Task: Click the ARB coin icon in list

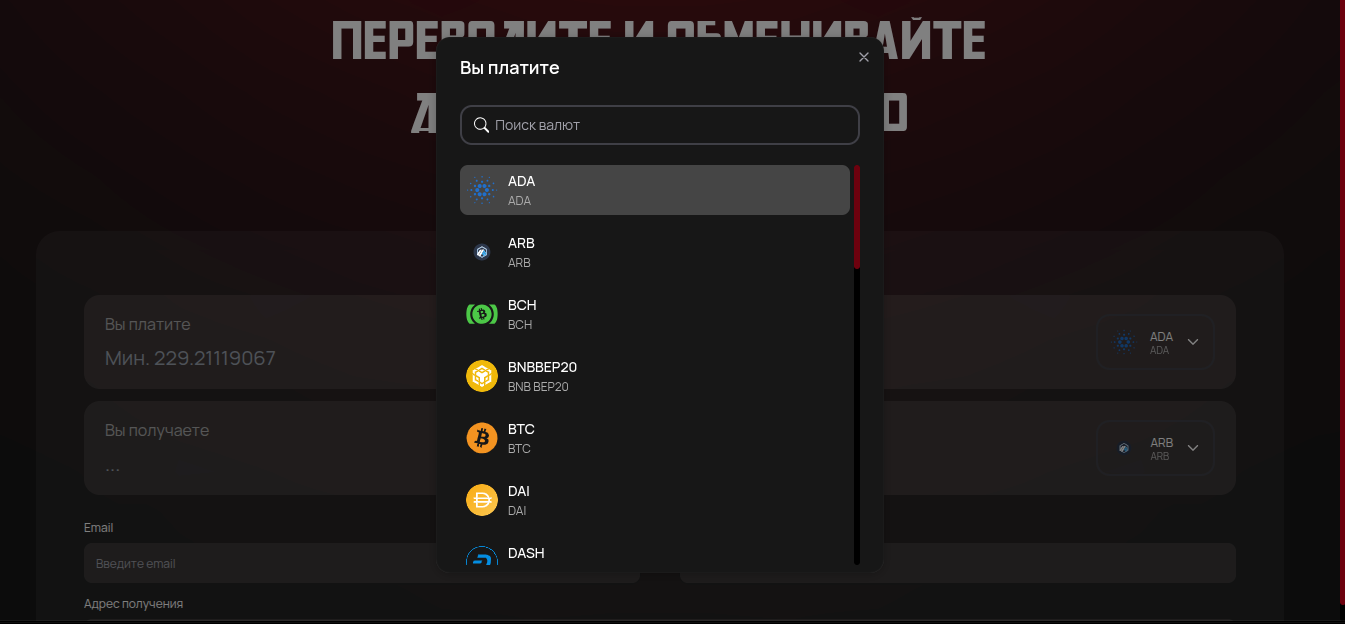Action: 482,252
